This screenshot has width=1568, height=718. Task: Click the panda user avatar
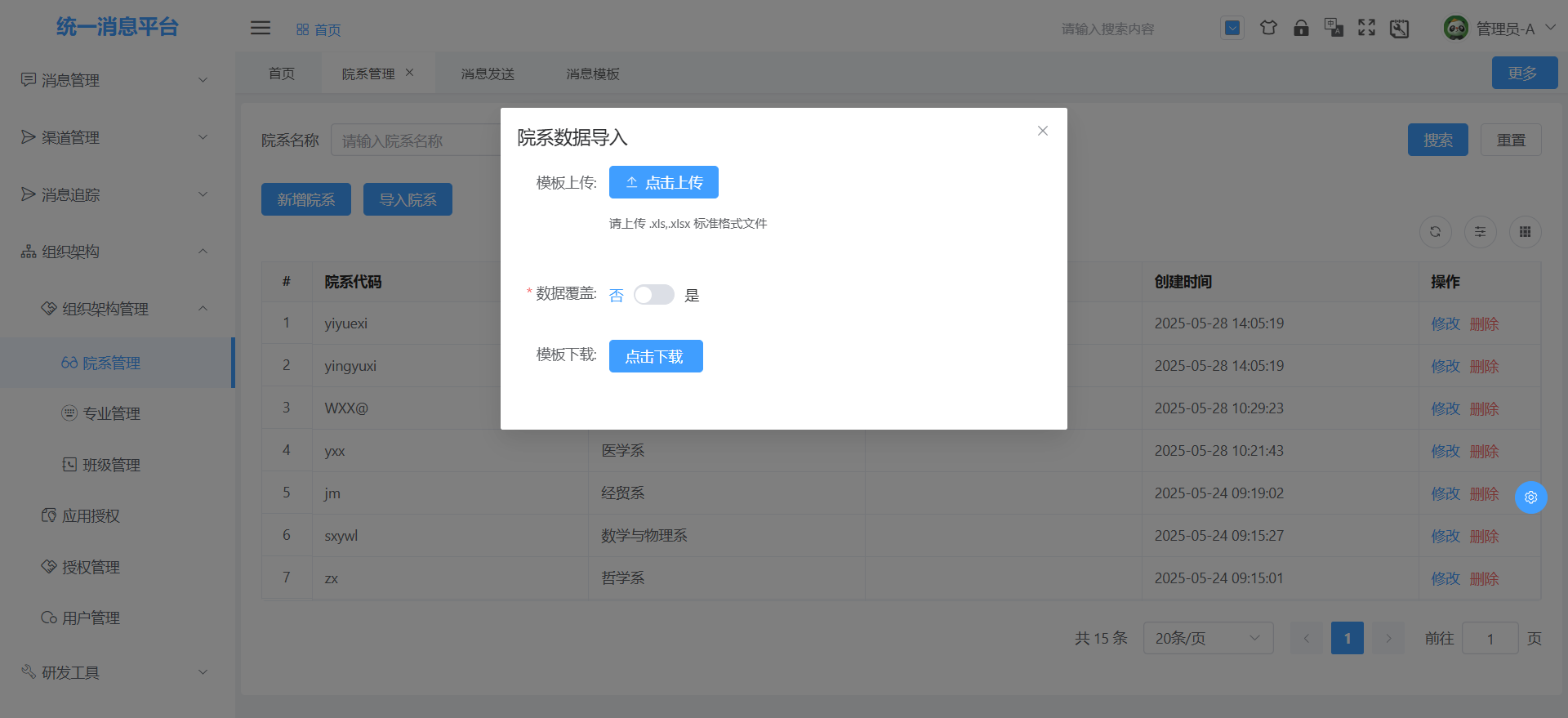tap(1455, 28)
